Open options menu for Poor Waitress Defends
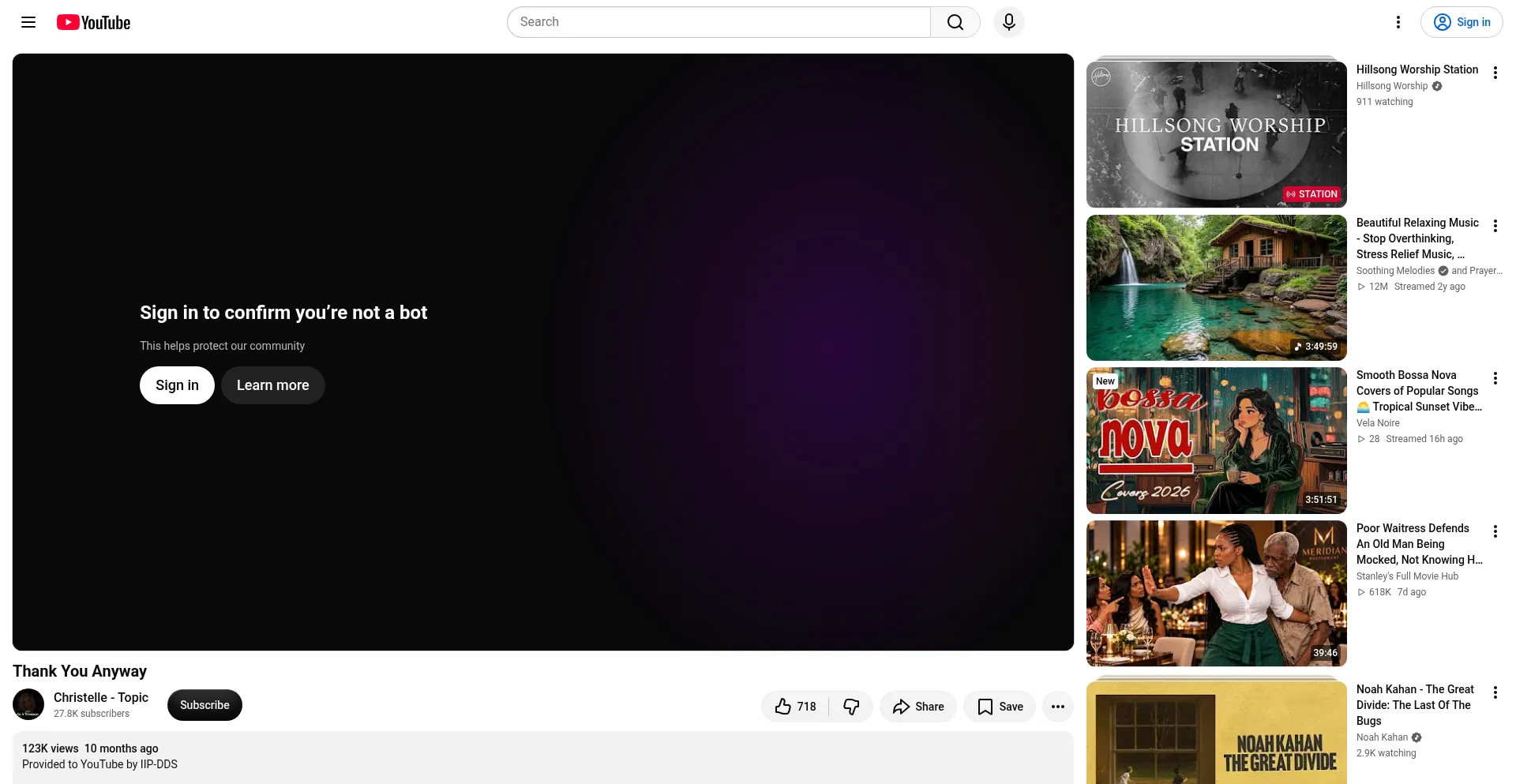1516x784 pixels. coord(1495,531)
